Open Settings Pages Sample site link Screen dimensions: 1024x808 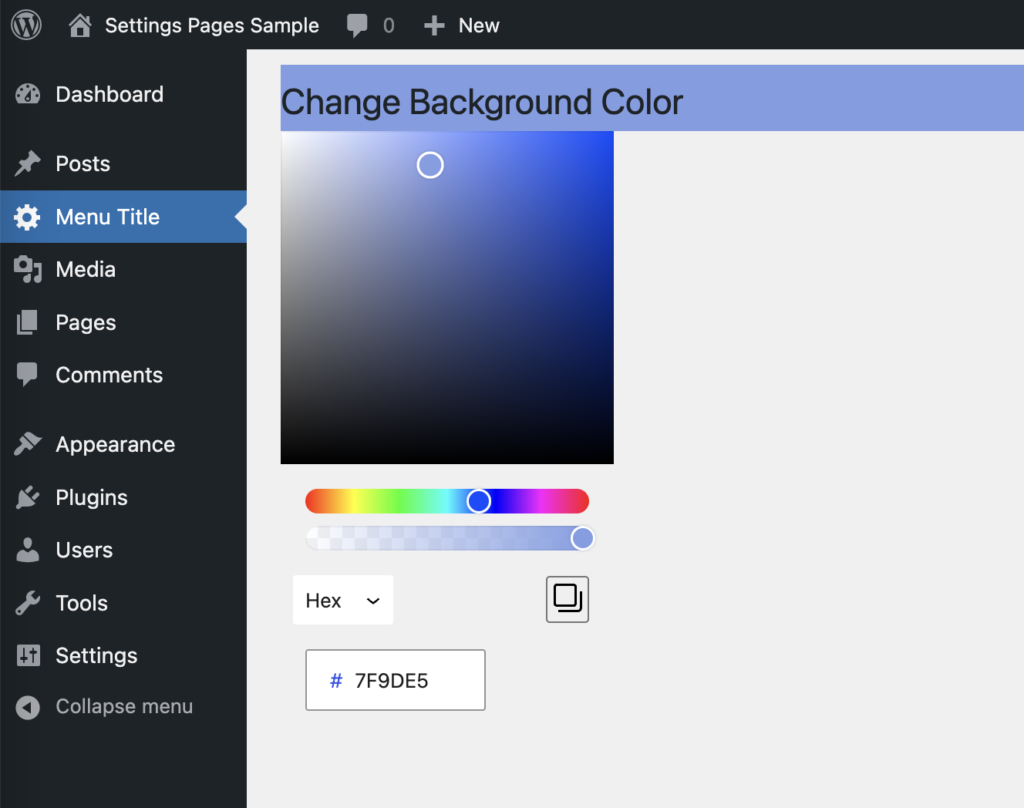[x=212, y=25]
